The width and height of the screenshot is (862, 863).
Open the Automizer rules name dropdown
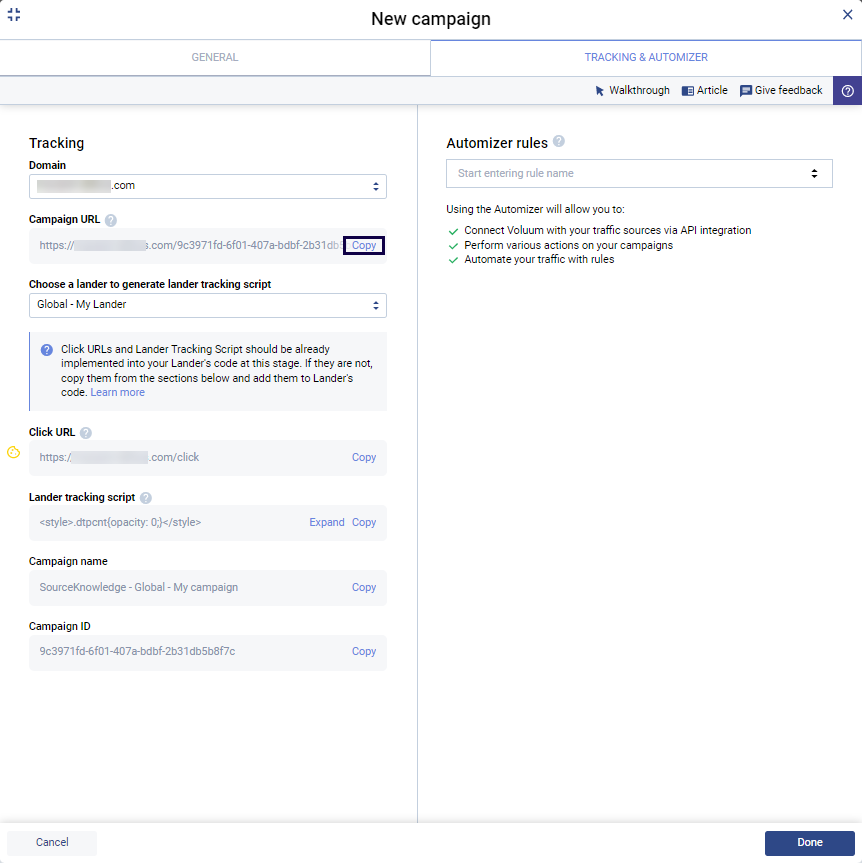click(x=639, y=174)
